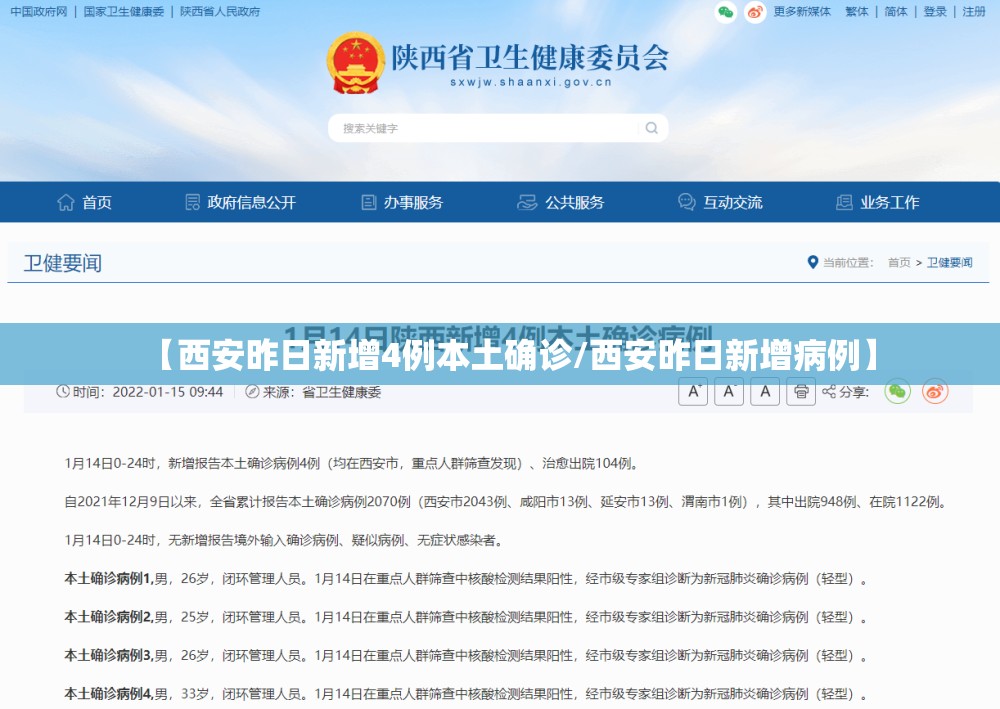
Task: Click 登录 link at top right
Action: [x=935, y=11]
